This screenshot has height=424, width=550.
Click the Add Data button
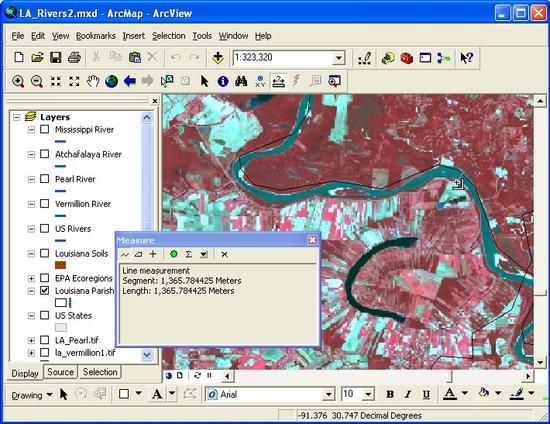(x=218, y=58)
